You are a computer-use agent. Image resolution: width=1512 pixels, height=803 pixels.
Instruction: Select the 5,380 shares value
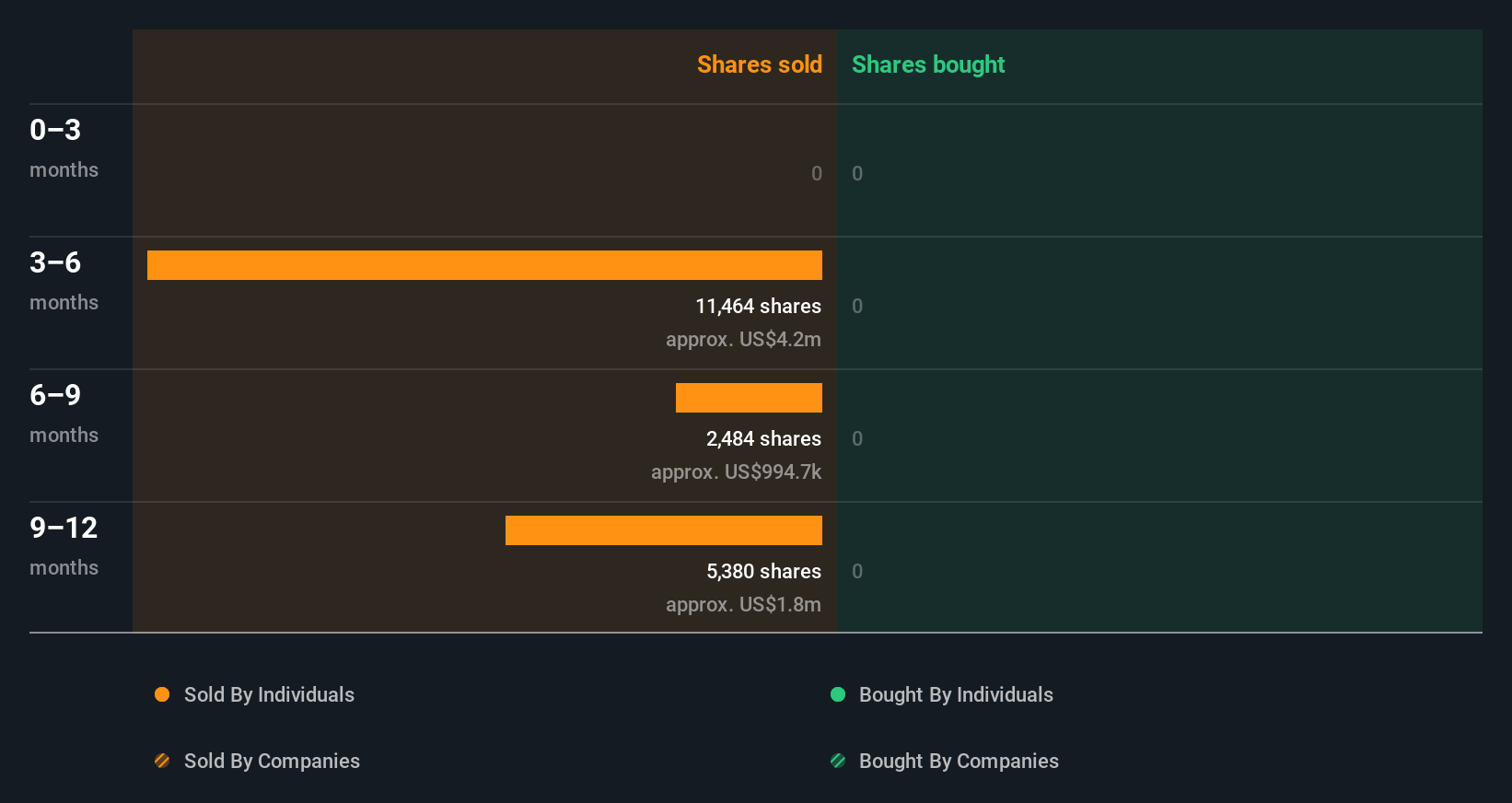[763, 571]
